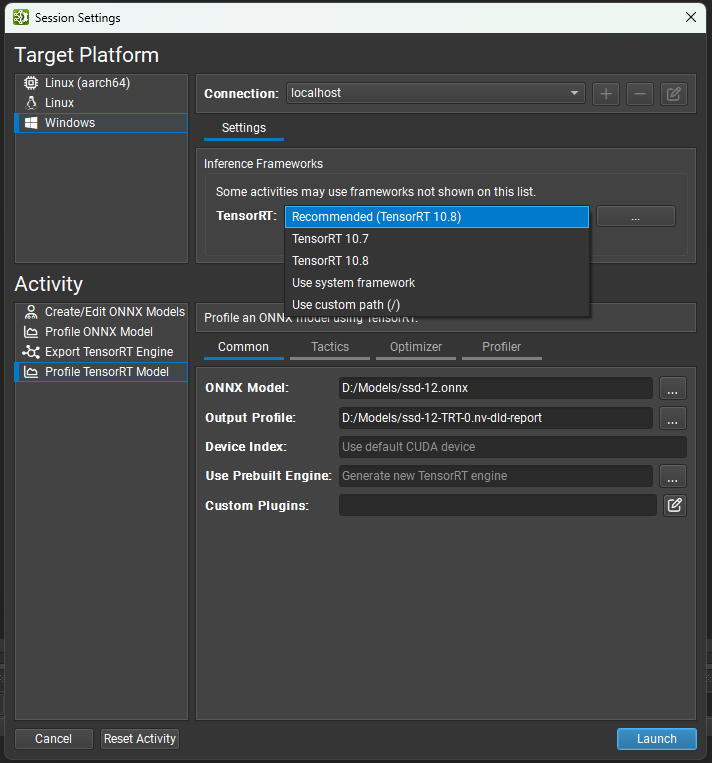Click the Custom Plugins edit icon
This screenshot has width=712, height=763.
click(x=675, y=505)
